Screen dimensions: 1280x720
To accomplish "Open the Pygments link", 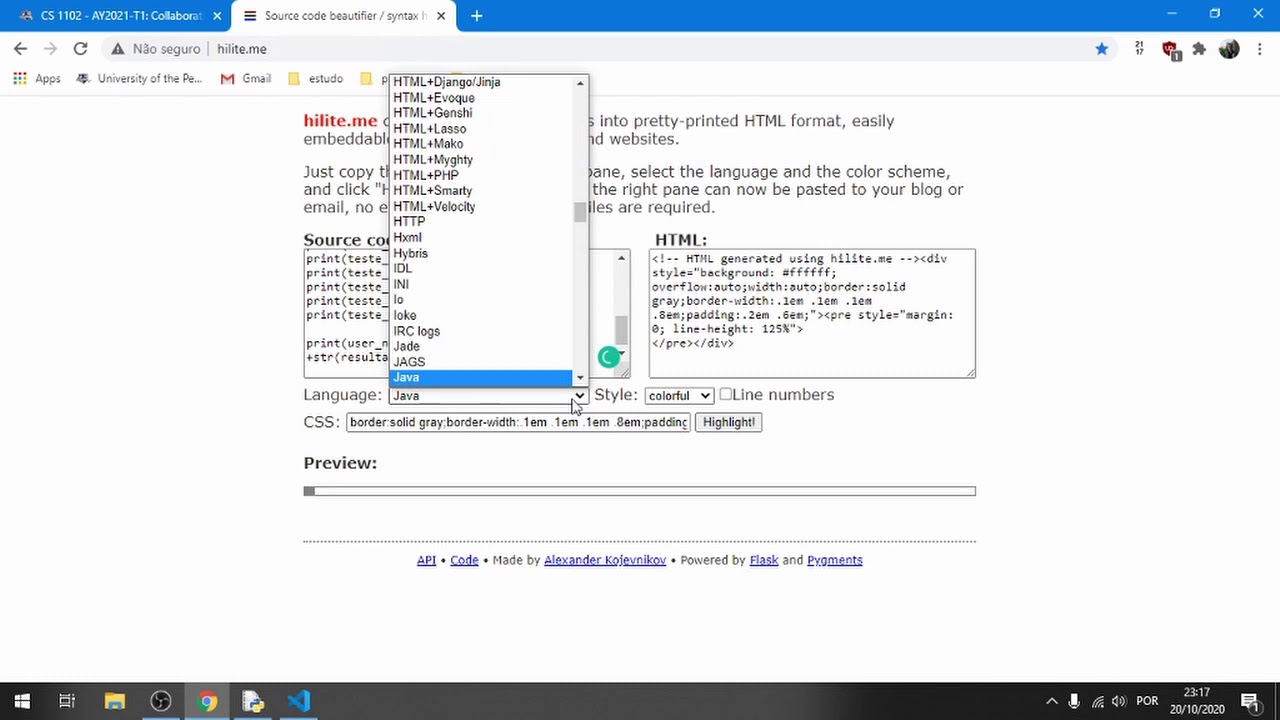I will pyautogui.click(x=834, y=560).
